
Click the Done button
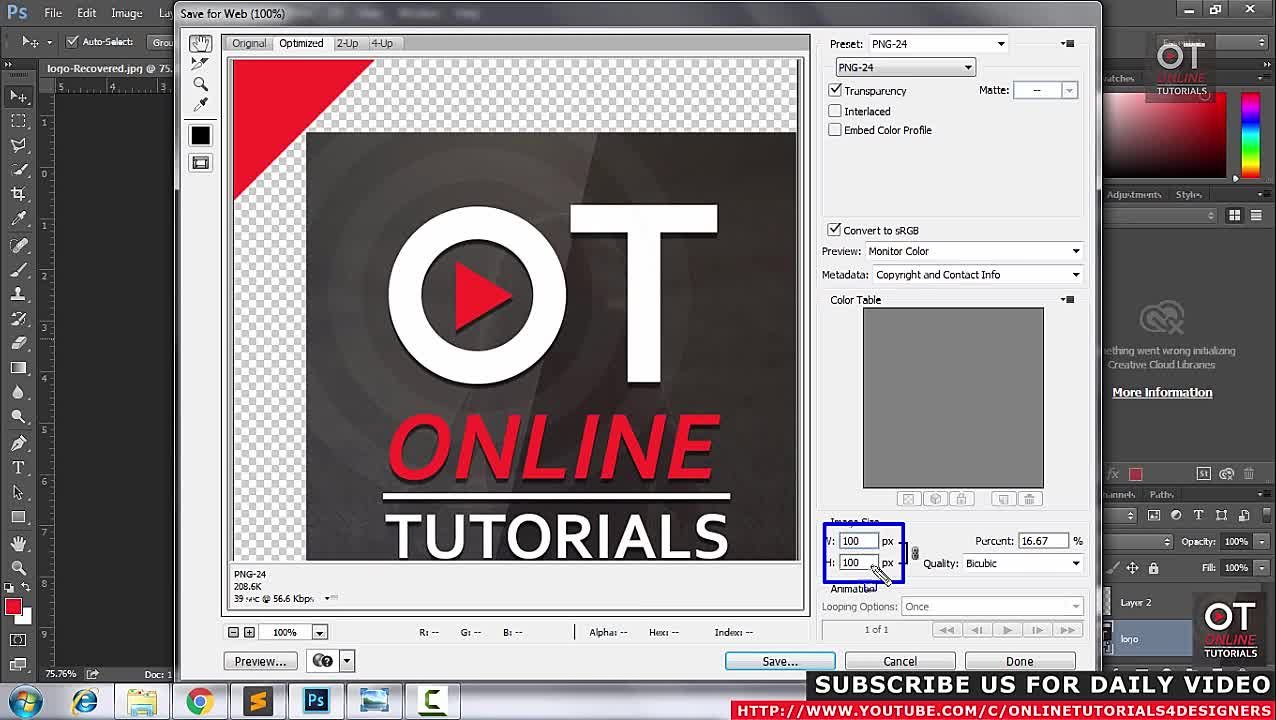1020,661
